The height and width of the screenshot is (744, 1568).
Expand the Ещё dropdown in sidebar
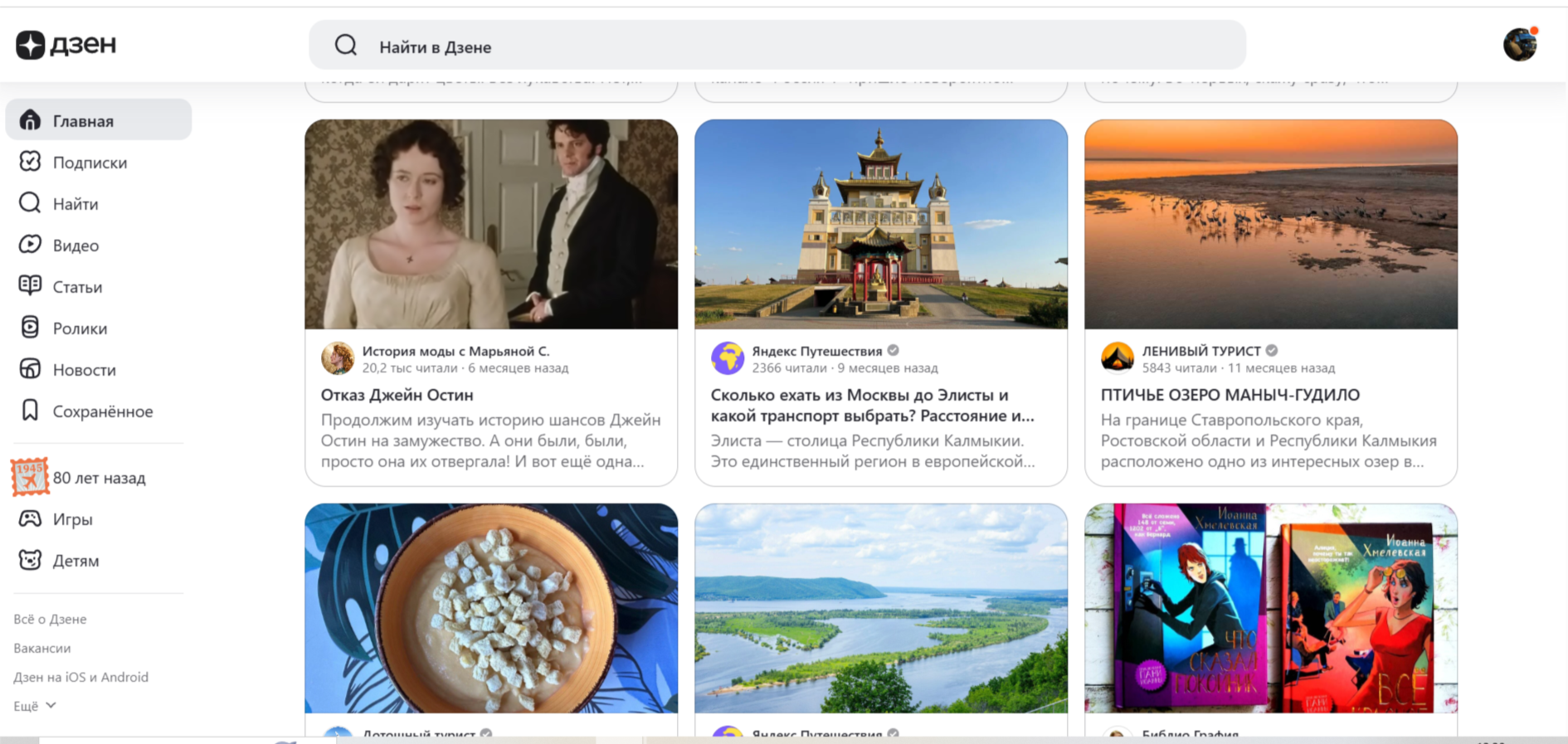click(x=35, y=706)
